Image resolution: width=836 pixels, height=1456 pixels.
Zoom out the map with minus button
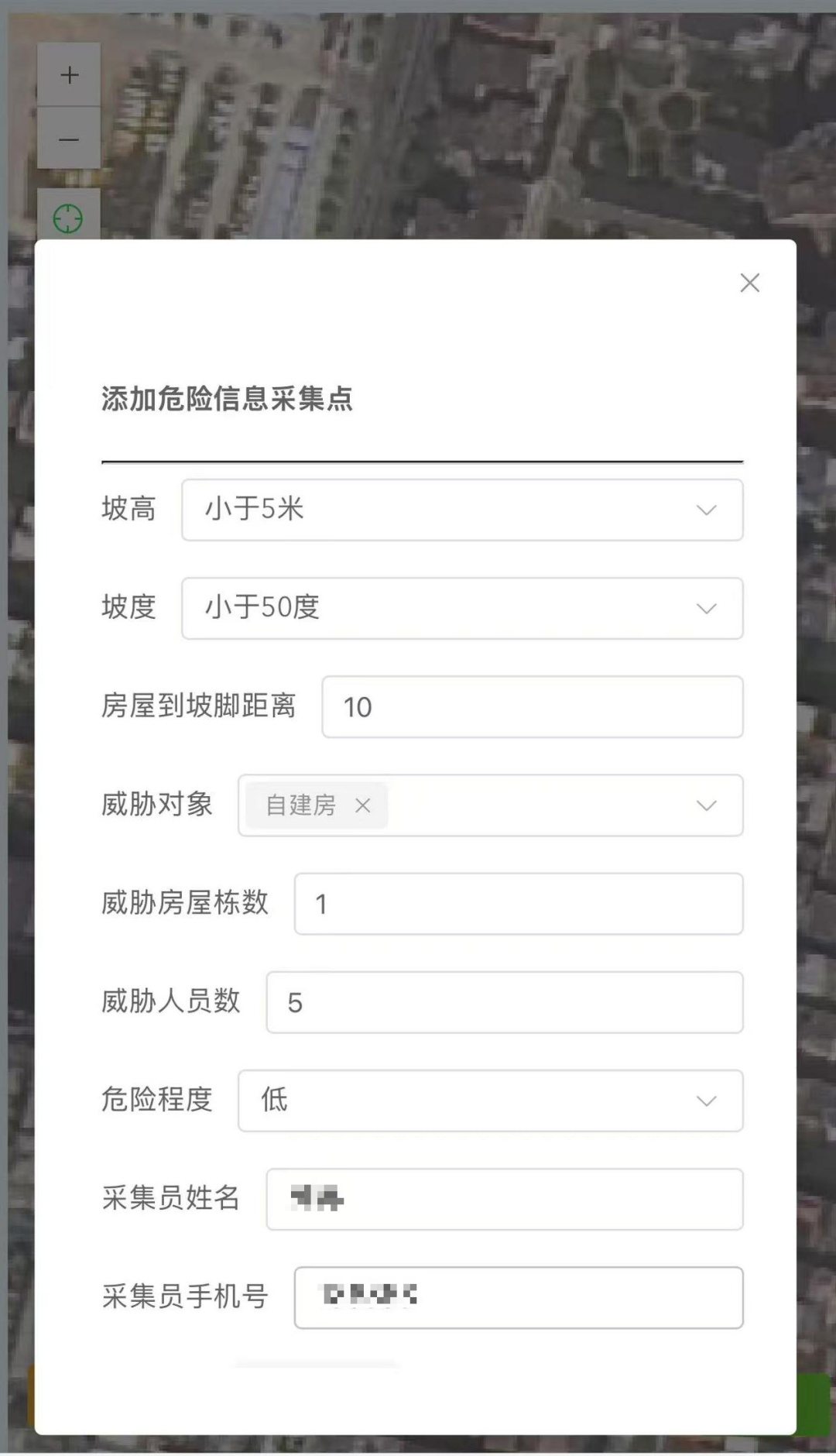coord(69,139)
